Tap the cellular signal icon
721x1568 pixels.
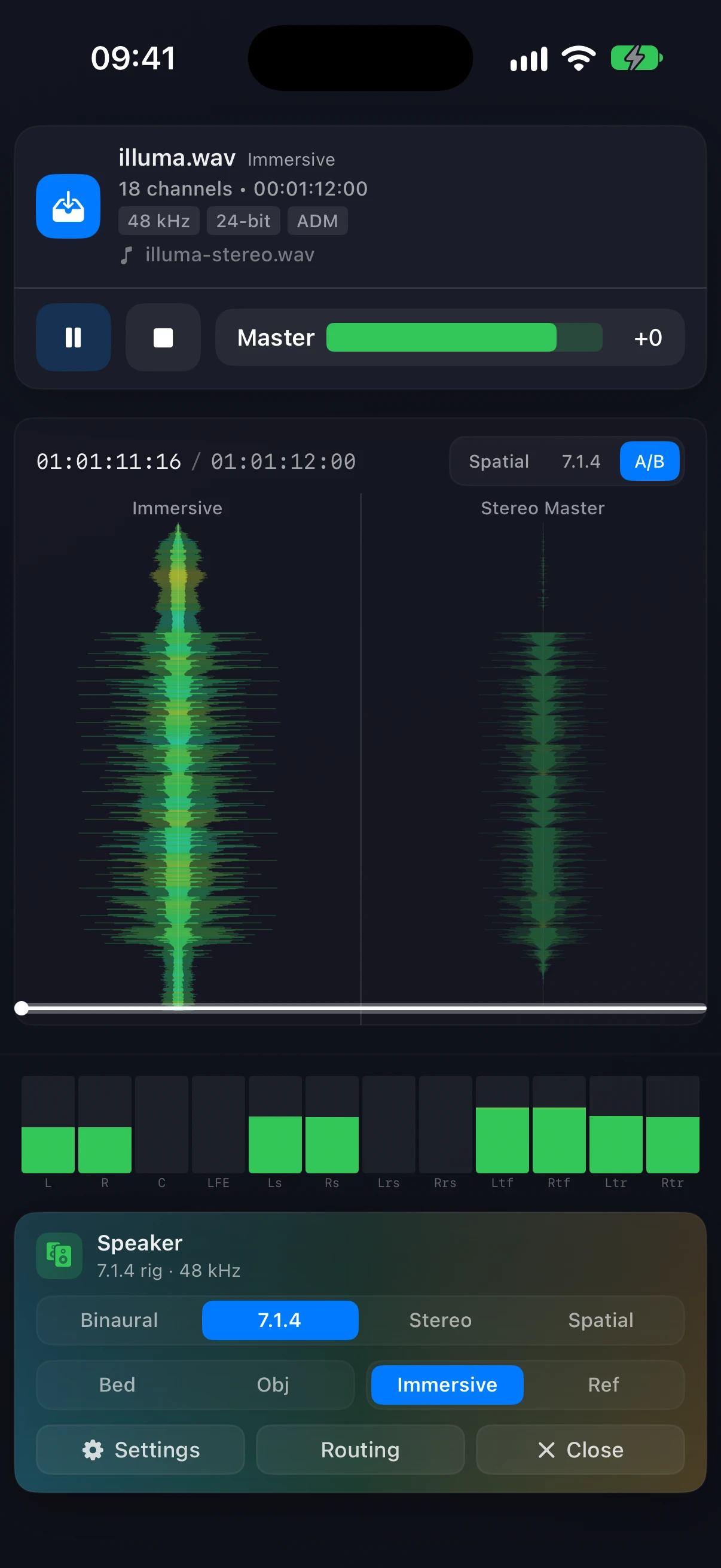[528, 59]
